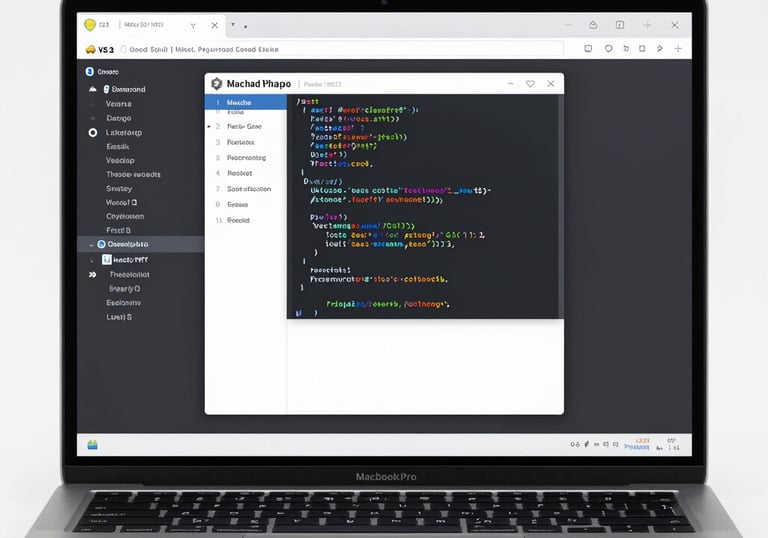This screenshot has height=538, width=768.
Task: Click the plus icon ending the address toolbar
Action: (x=678, y=49)
